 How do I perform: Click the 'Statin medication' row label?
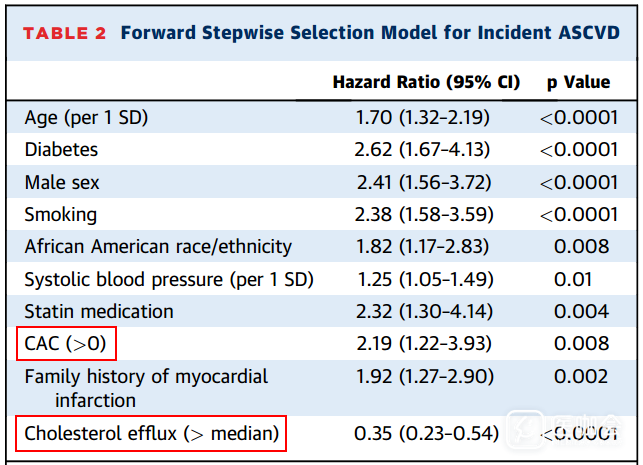click(99, 311)
